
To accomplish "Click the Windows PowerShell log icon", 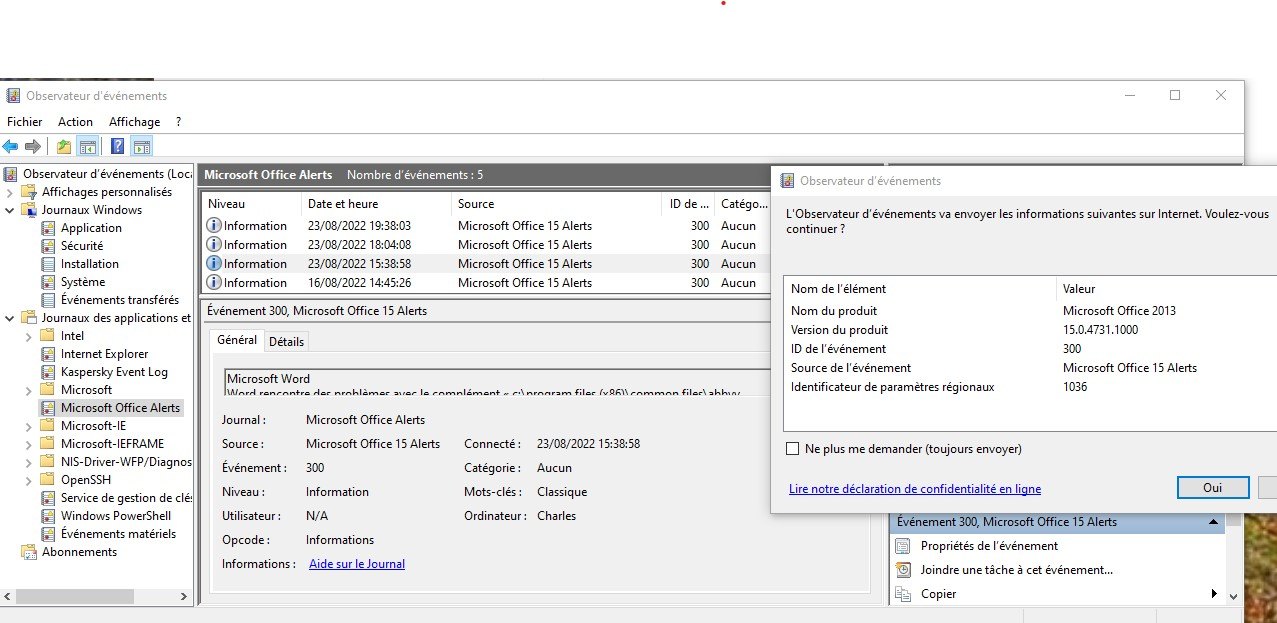I will [48, 516].
